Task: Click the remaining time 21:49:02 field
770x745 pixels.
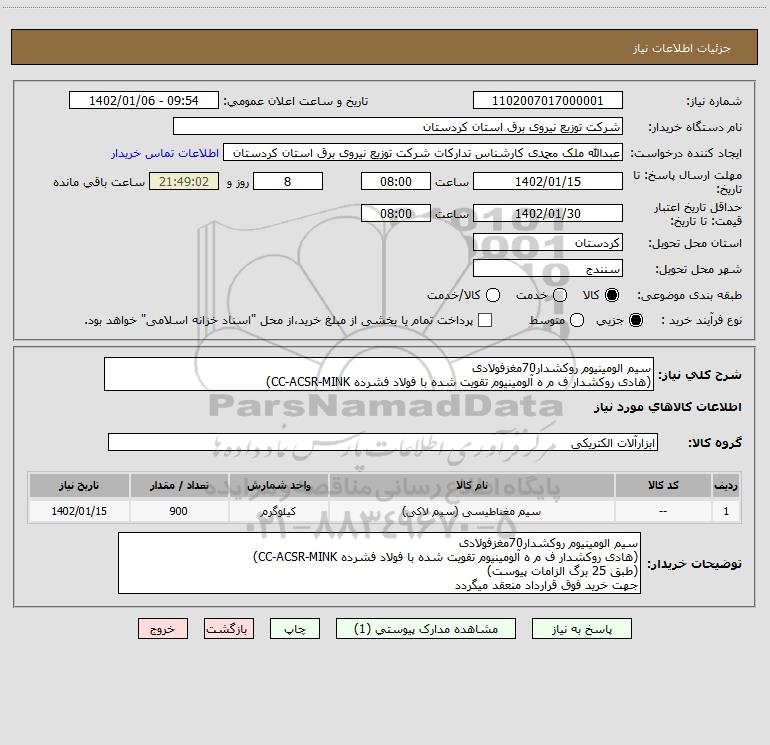Action: 184,181
